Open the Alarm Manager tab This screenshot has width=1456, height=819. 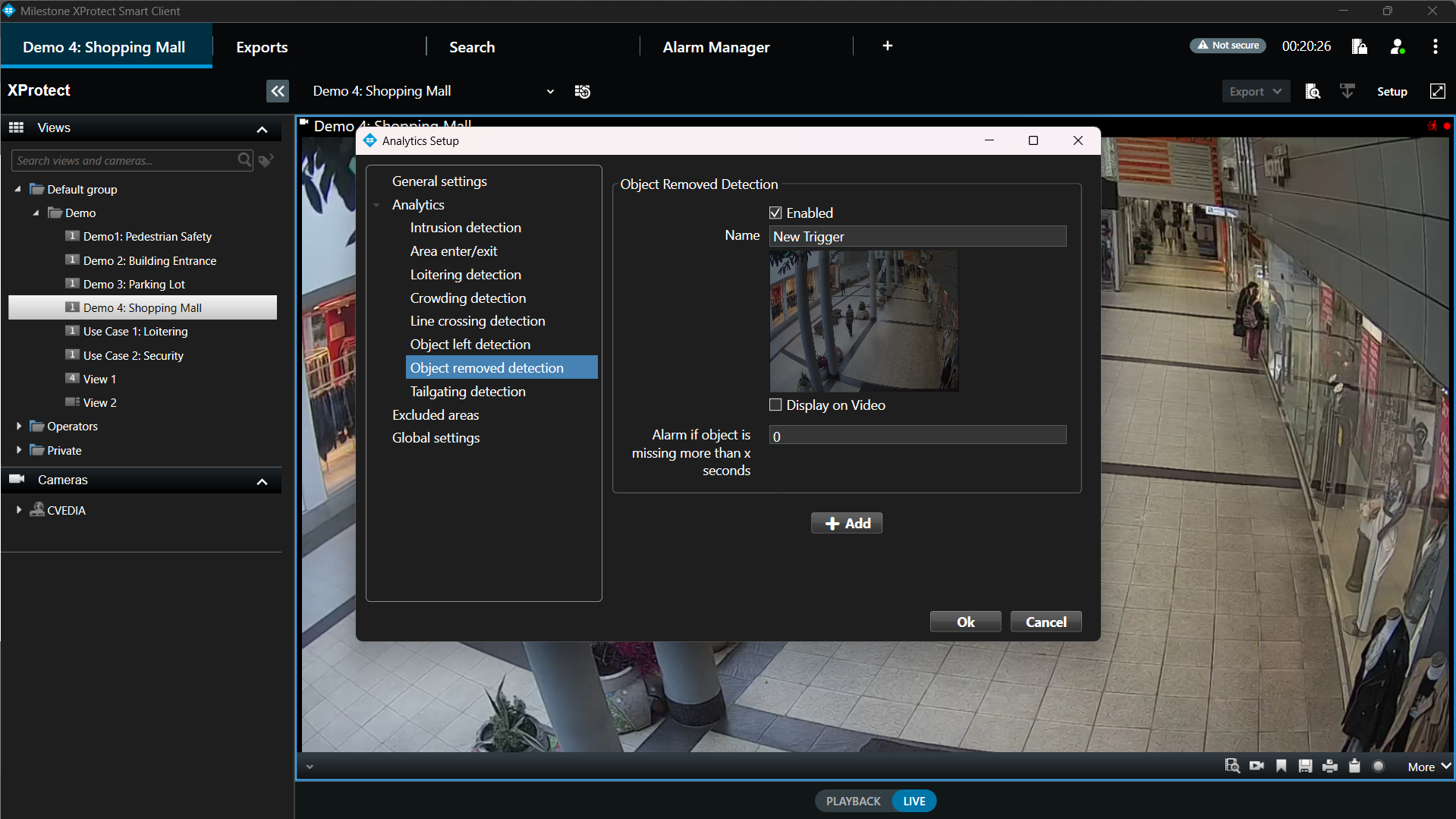tap(715, 47)
